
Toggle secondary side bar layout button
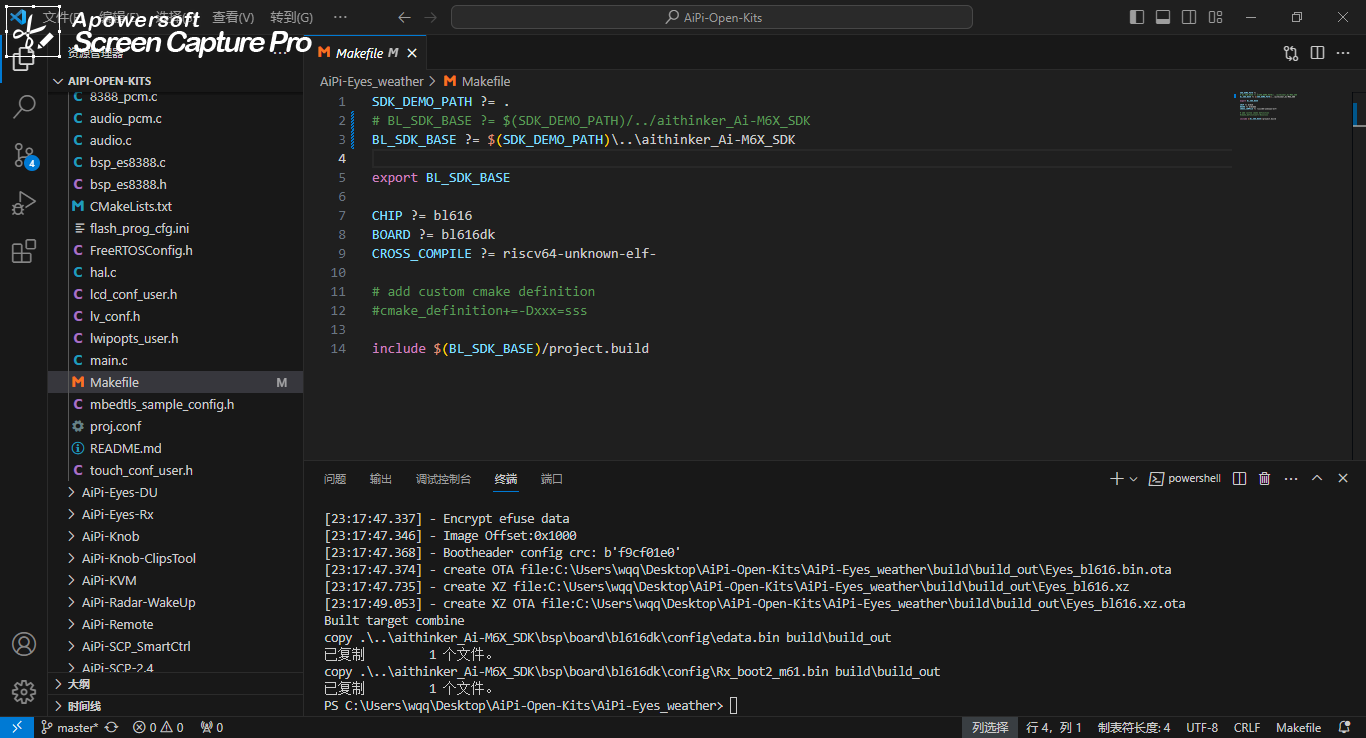point(1188,17)
